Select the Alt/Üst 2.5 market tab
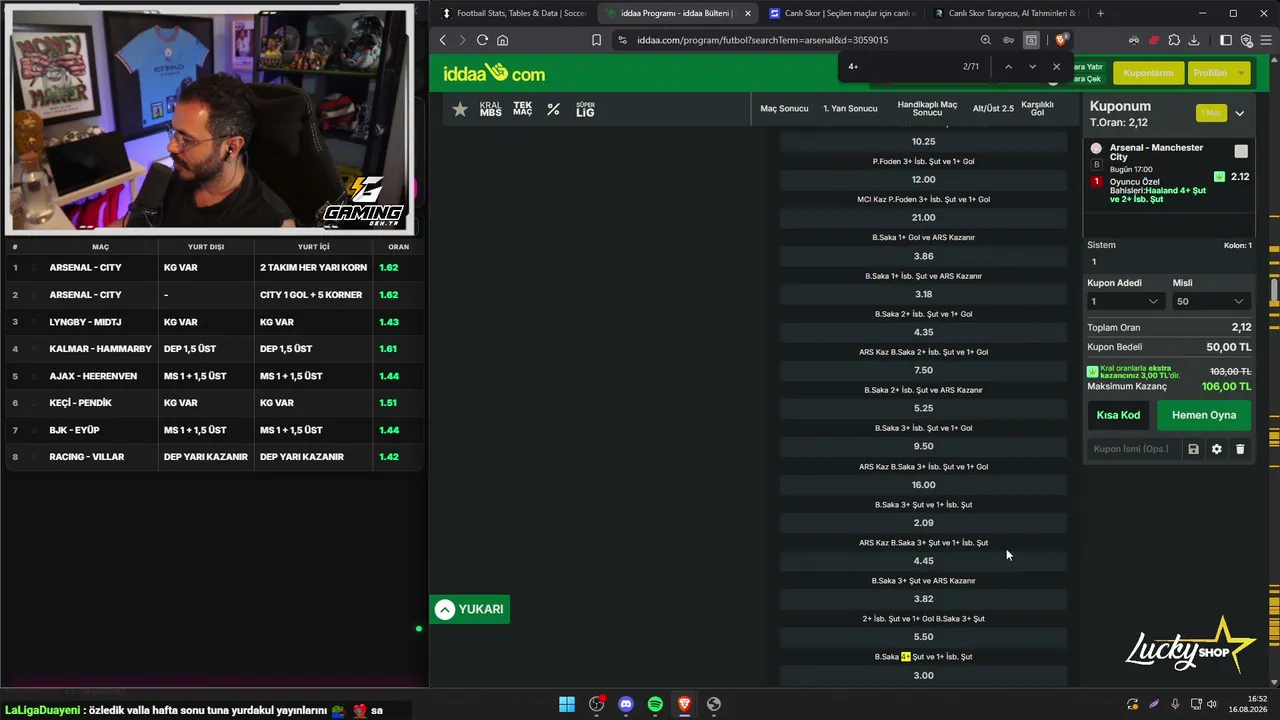Image resolution: width=1280 pixels, height=720 pixels. [993, 109]
